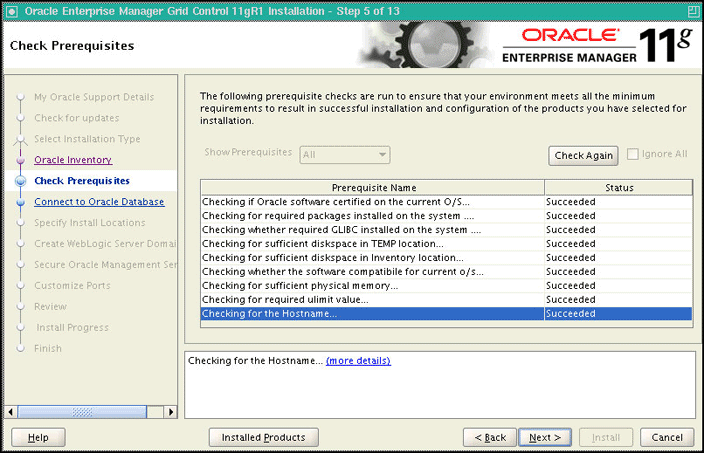Viewport: 704px width, 453px height.
Task: Select the row Checking whether required GLIBC installed
Action: (446, 230)
